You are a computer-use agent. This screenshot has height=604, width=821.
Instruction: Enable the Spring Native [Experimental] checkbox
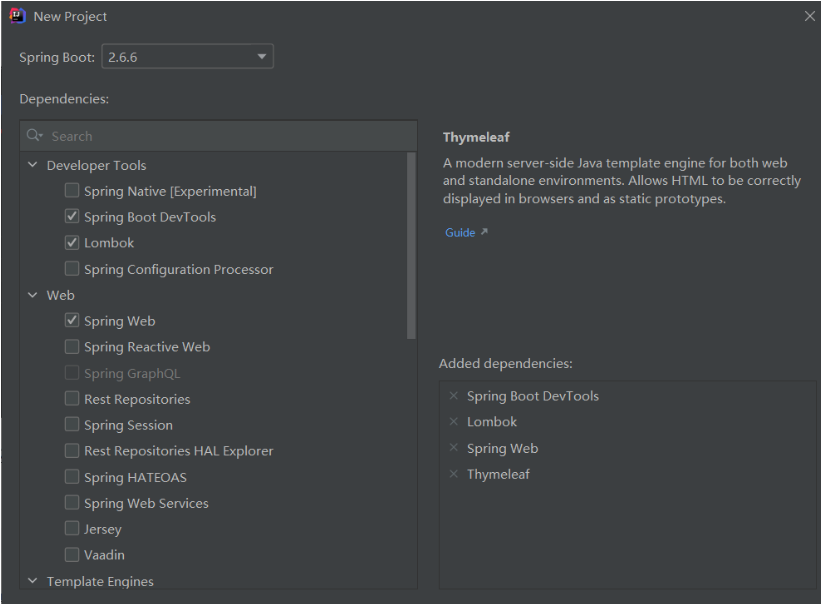(x=72, y=191)
